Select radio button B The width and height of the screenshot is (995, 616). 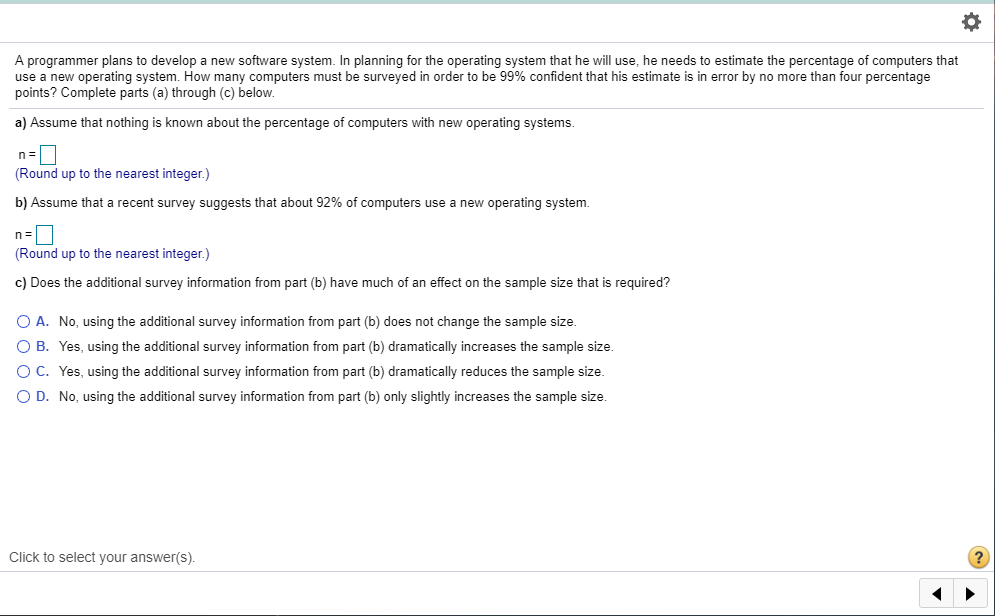point(22,346)
